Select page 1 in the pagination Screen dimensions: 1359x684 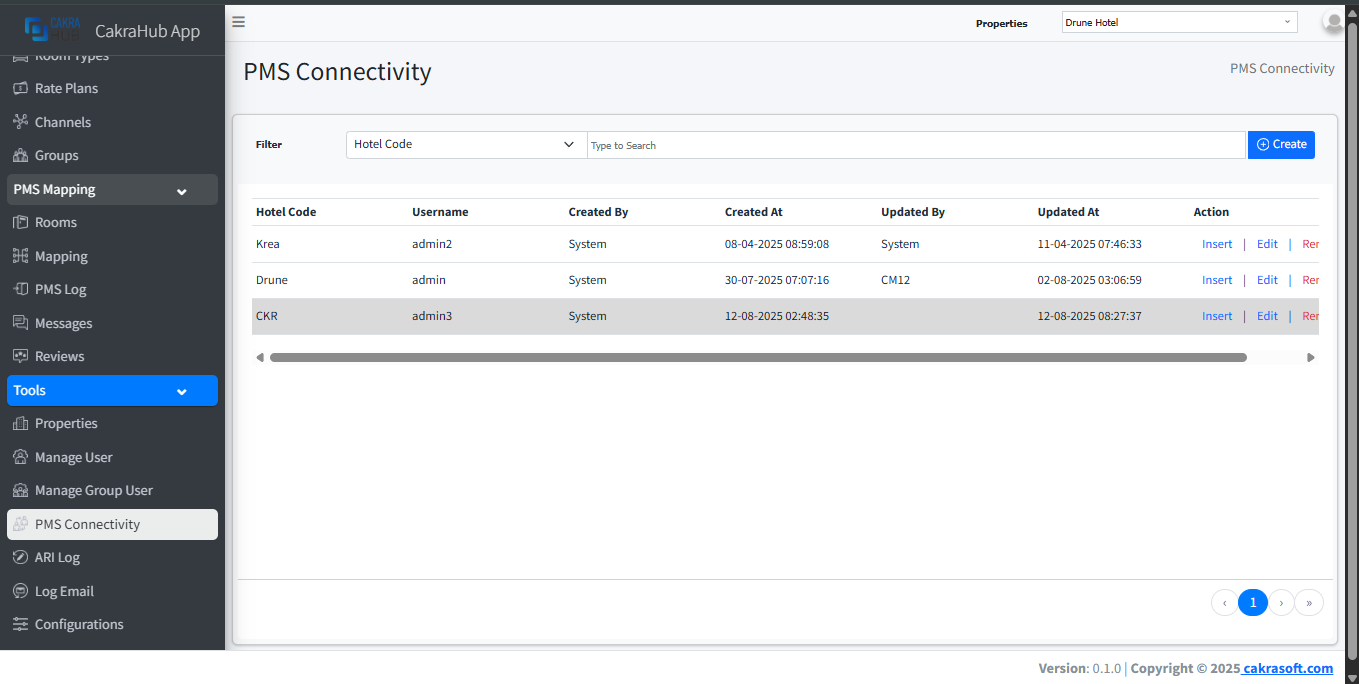coord(1253,602)
